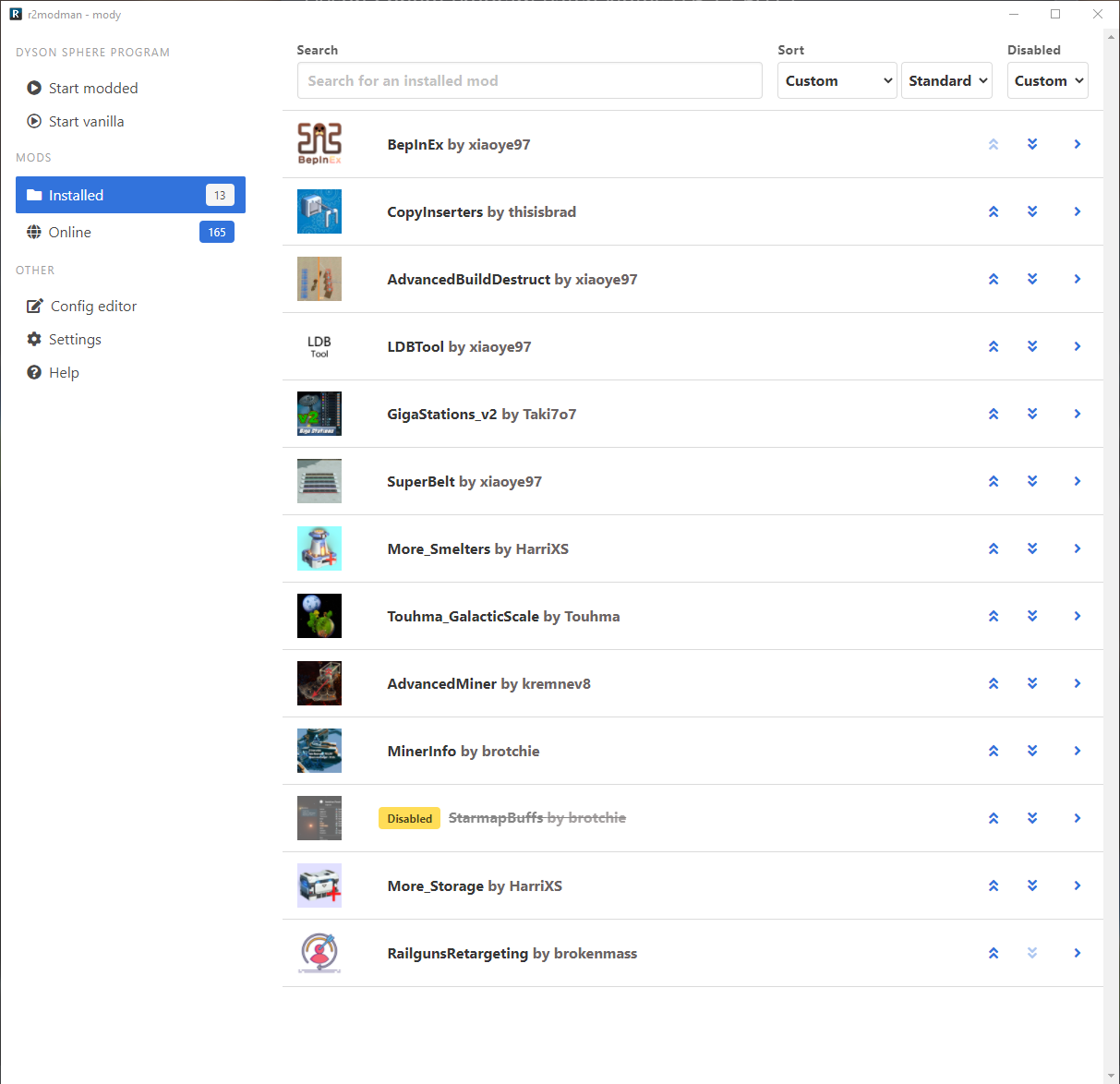Move GigaStations_v2 down with double-down arrows
The width and height of the screenshot is (1120, 1084).
[x=1032, y=414]
